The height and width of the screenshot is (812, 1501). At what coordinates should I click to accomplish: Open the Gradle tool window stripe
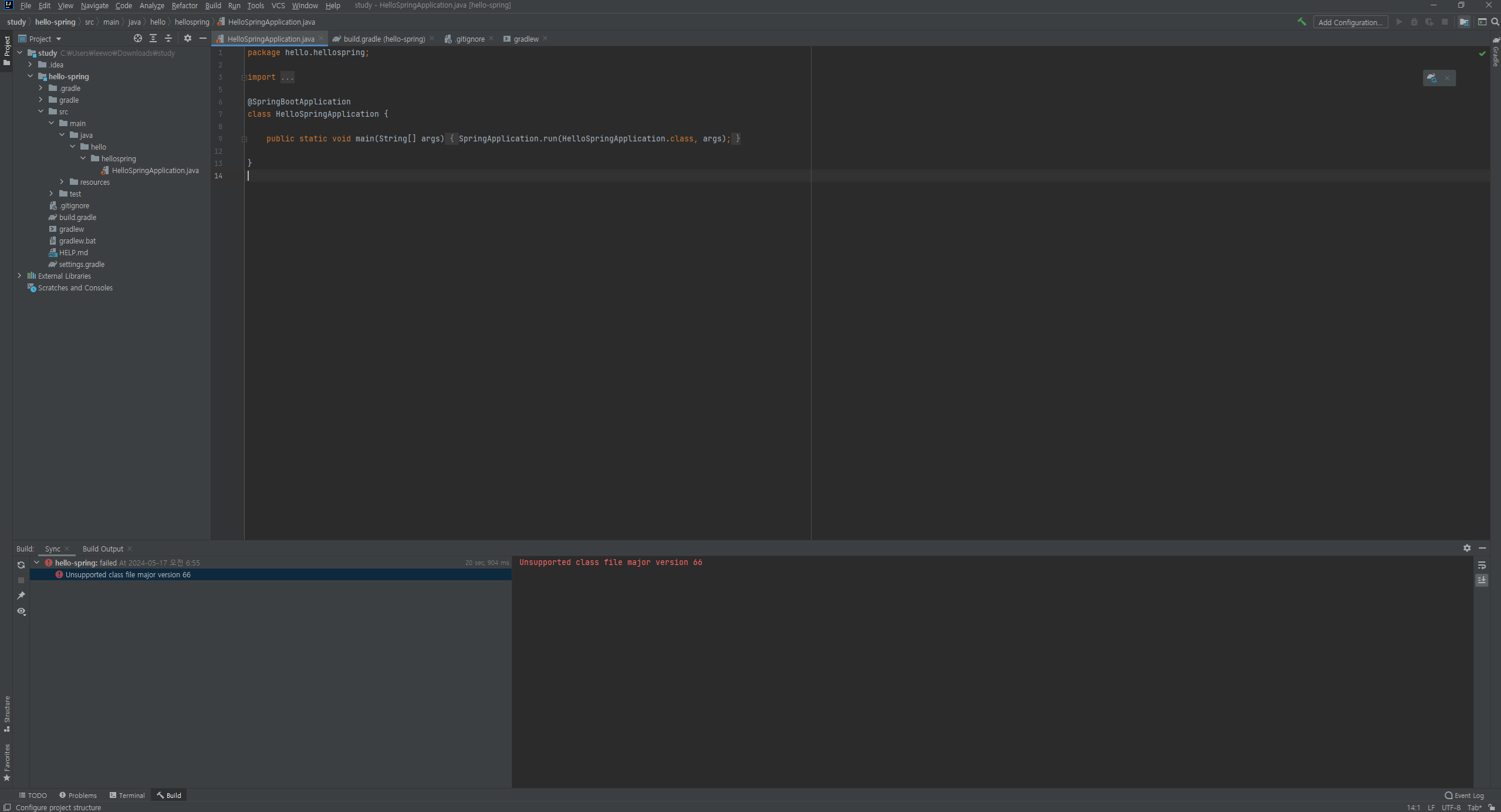coord(1496,53)
